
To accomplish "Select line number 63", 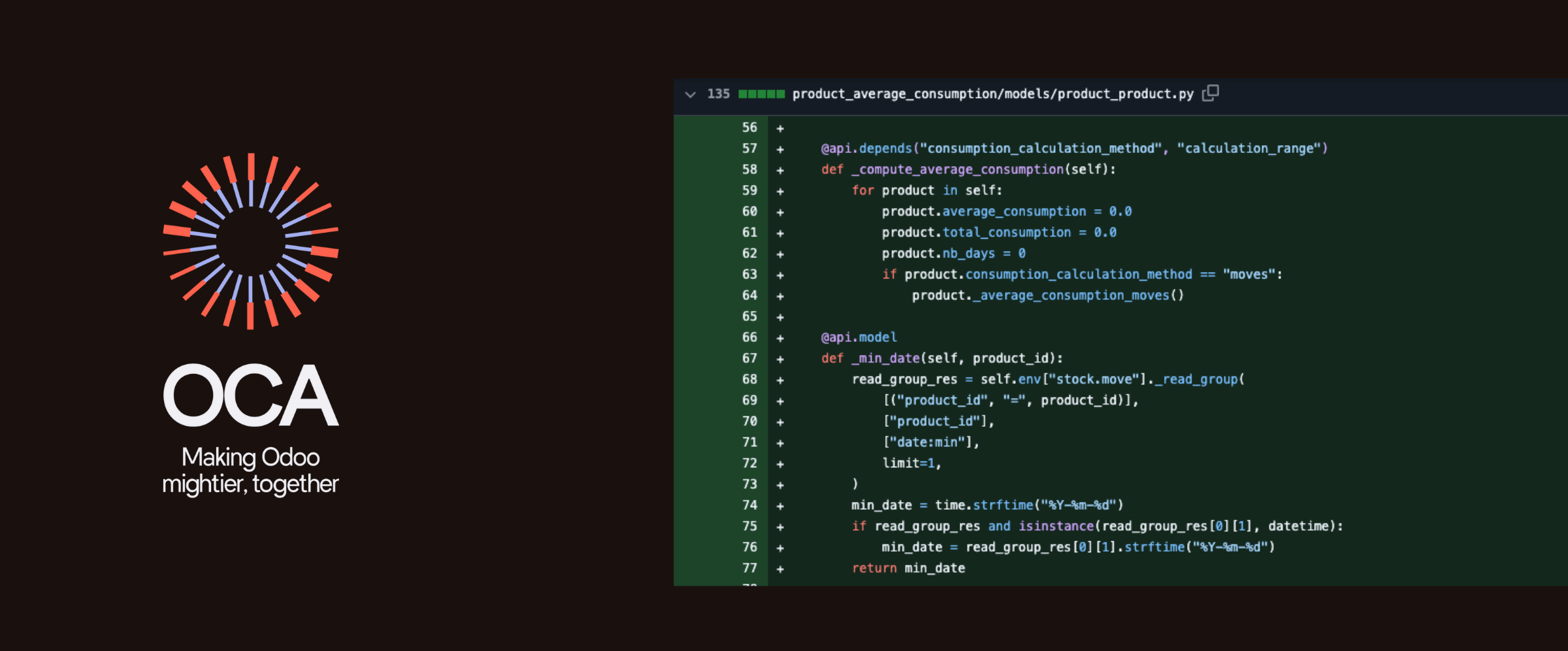I will pos(749,274).
